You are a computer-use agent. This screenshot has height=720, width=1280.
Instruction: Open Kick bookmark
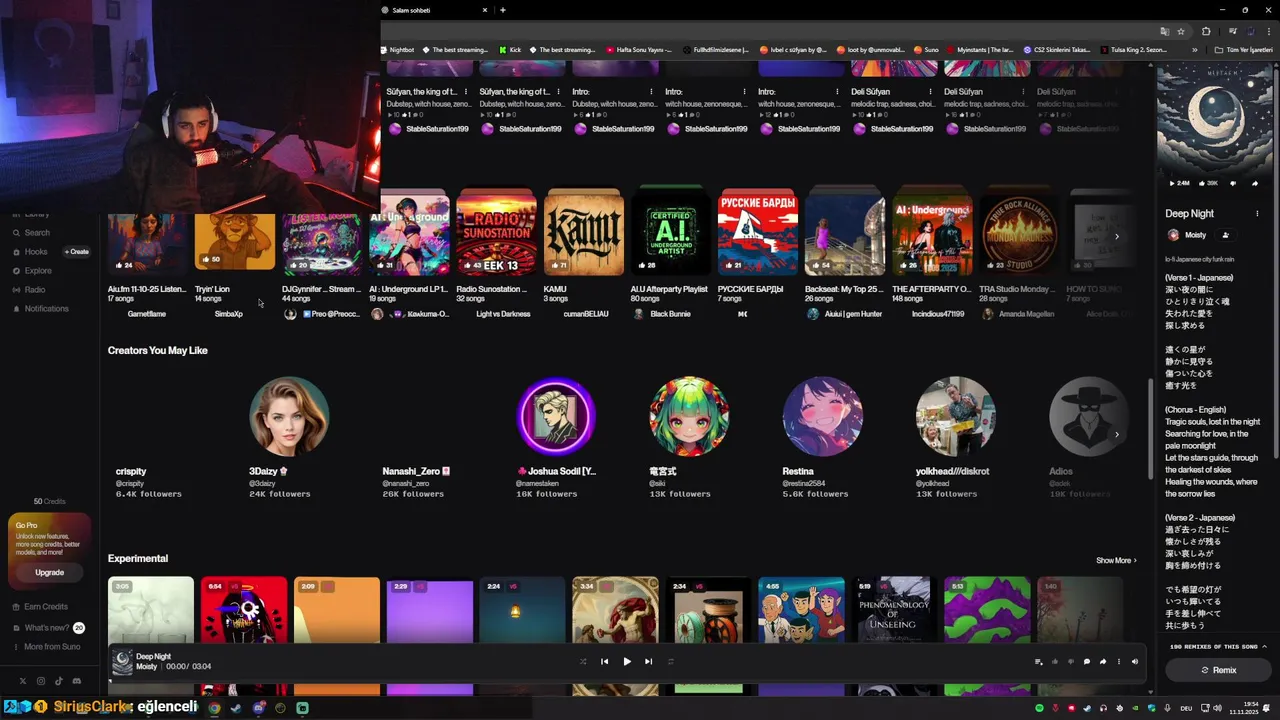[x=510, y=49]
